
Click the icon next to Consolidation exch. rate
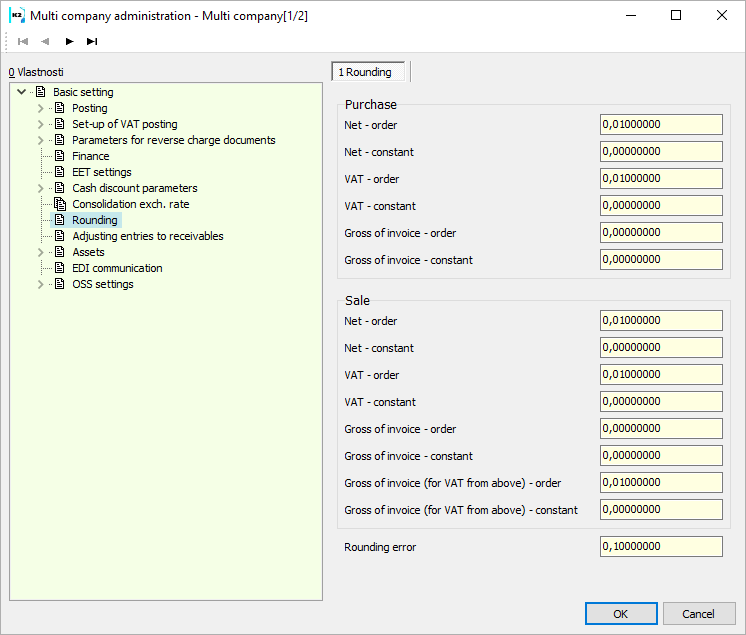coord(60,204)
